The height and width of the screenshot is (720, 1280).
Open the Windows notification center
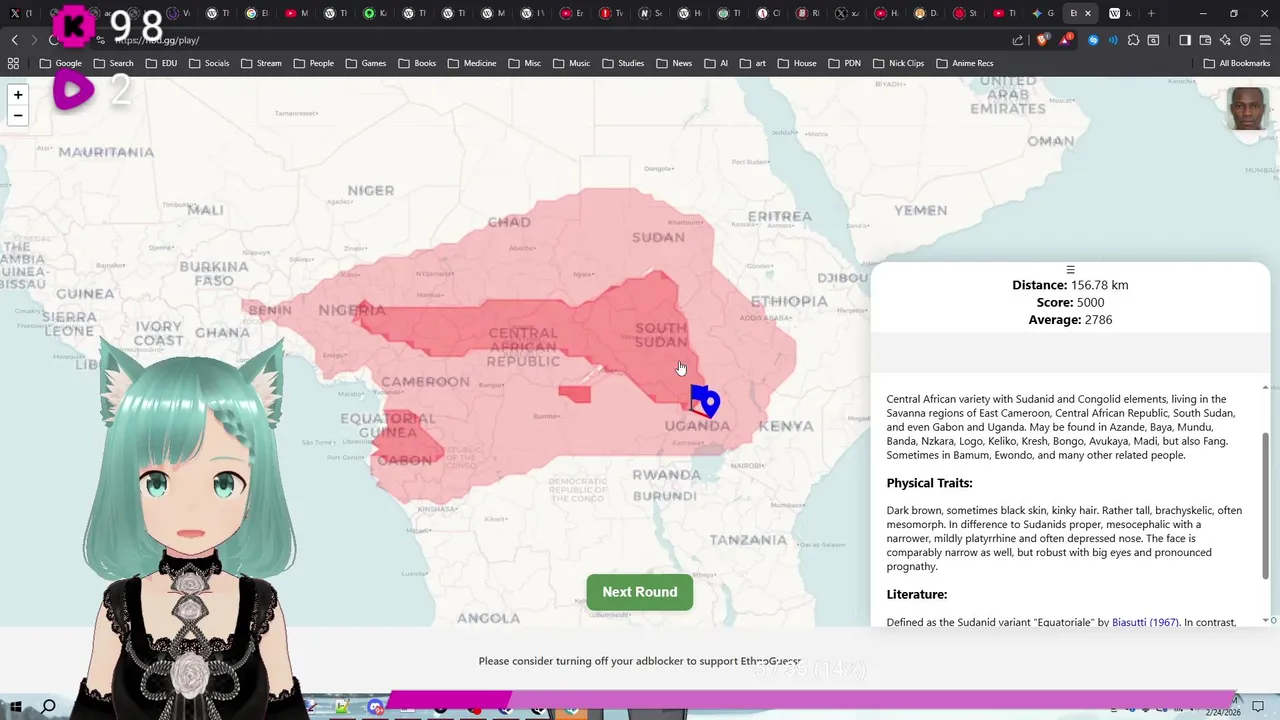coord(1258,707)
